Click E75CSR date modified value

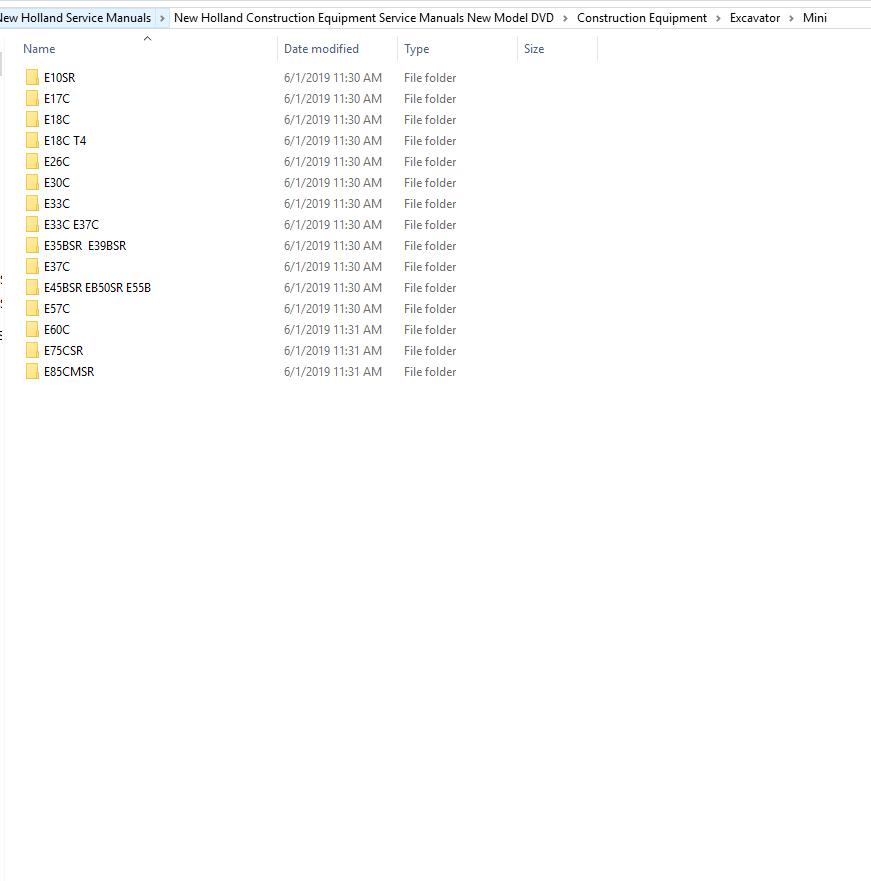333,351
